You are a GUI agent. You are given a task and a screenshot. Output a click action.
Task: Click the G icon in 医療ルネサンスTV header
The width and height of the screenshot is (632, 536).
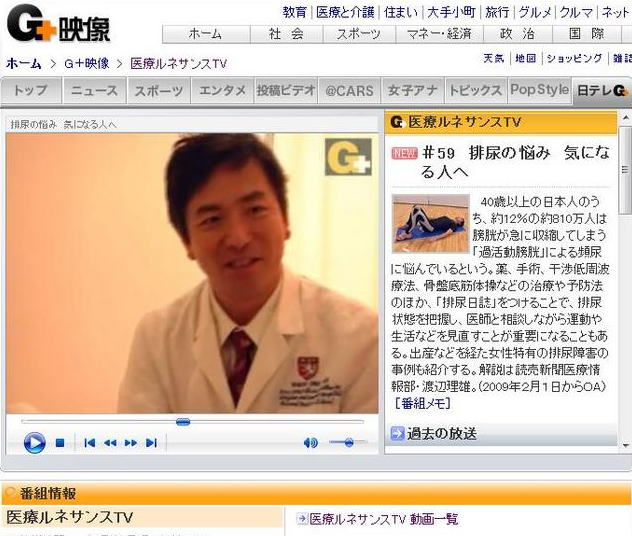[x=397, y=122]
